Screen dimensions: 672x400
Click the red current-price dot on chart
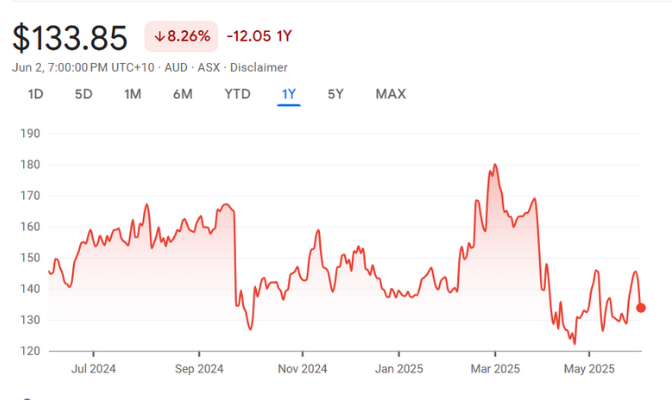click(641, 308)
